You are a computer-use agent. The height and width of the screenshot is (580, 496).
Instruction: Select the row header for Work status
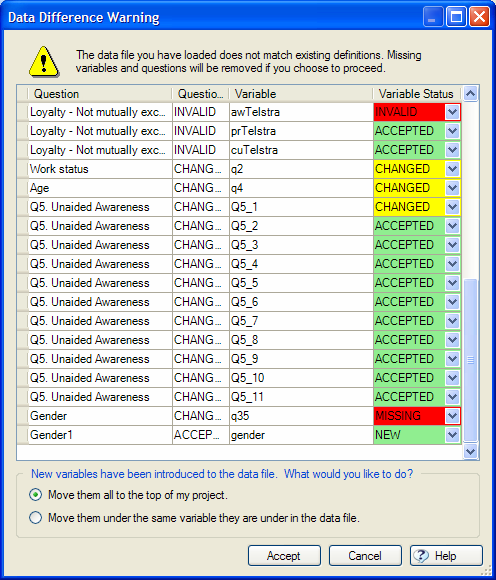(x=23, y=169)
